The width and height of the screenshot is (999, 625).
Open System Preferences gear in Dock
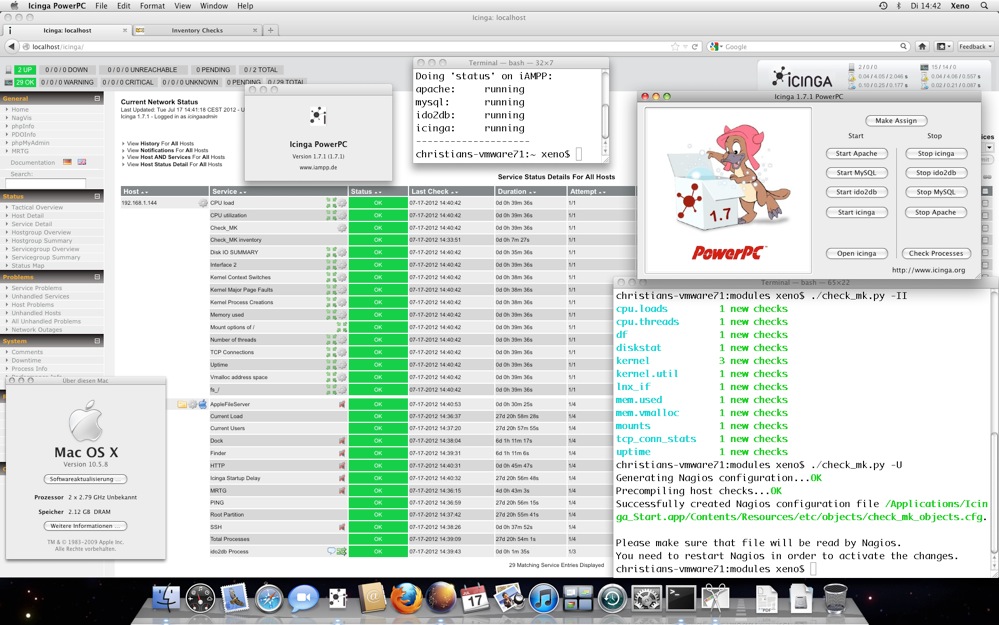(x=647, y=599)
